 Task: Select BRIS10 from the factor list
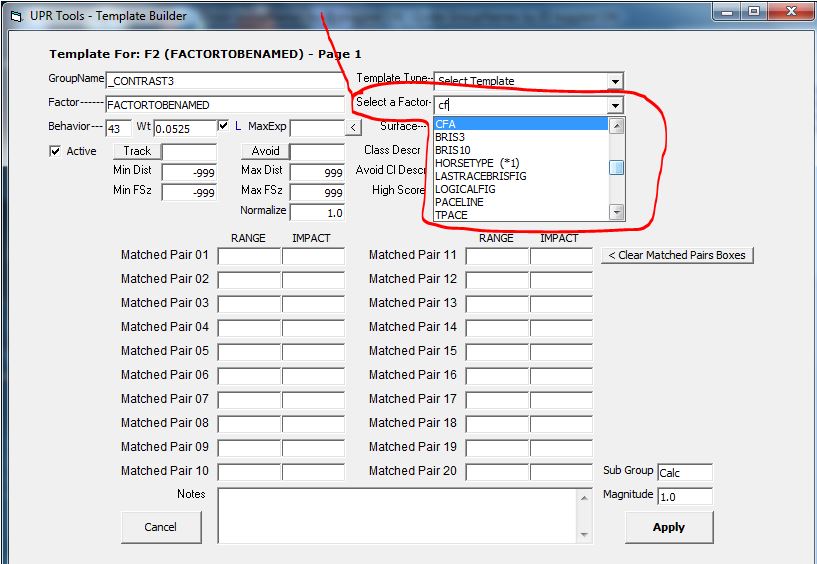(x=521, y=150)
